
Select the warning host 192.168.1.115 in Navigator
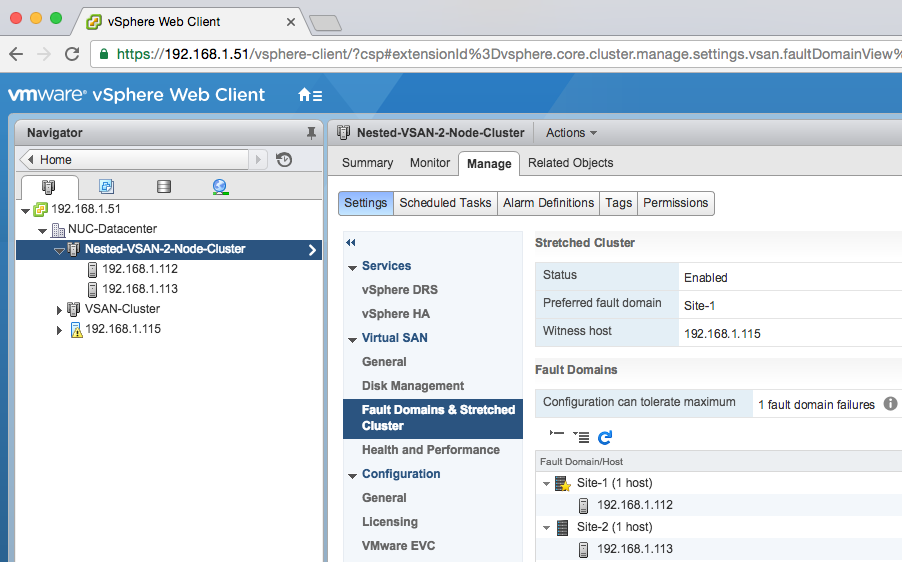(x=123, y=329)
